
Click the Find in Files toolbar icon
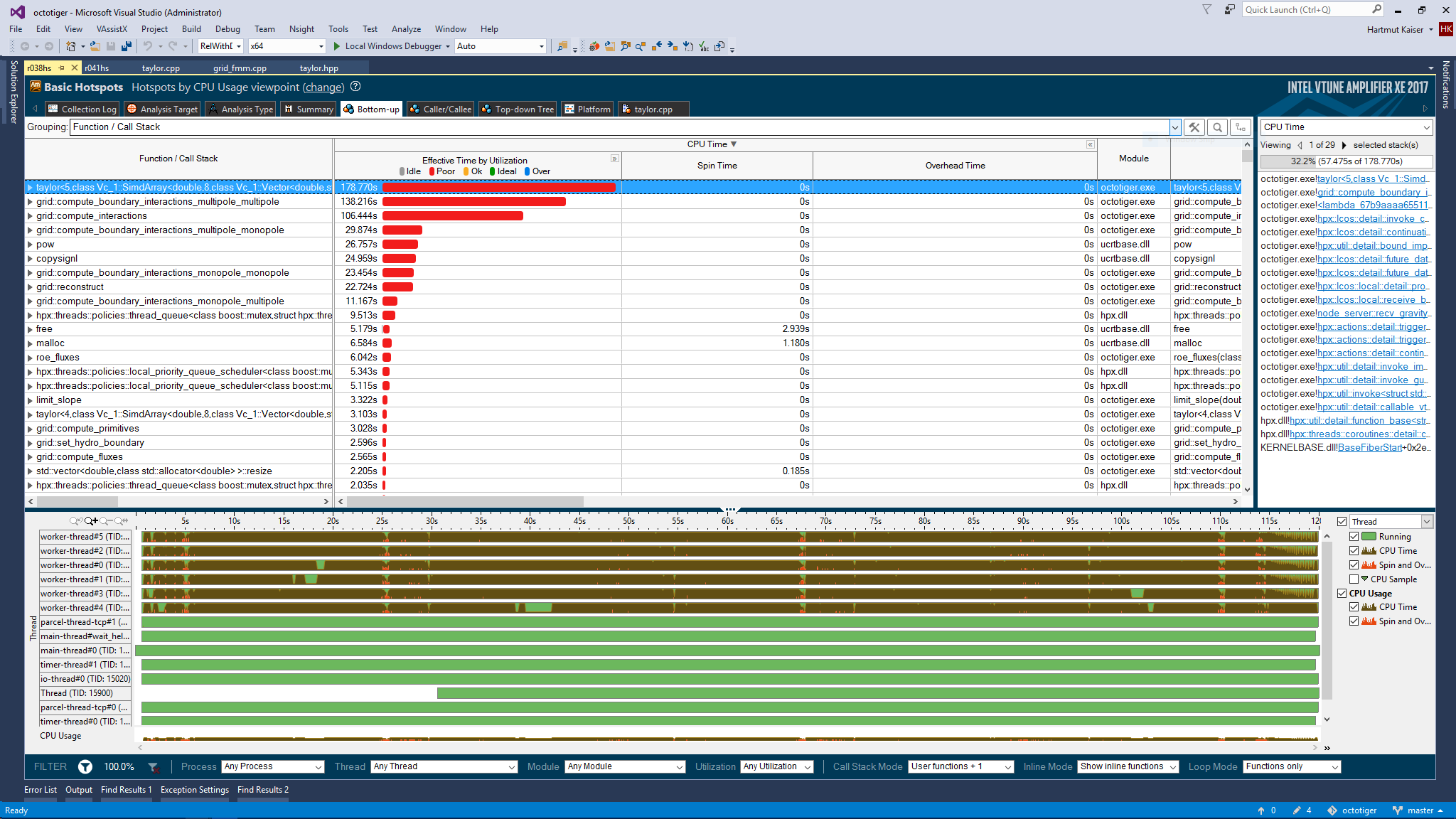[x=562, y=46]
